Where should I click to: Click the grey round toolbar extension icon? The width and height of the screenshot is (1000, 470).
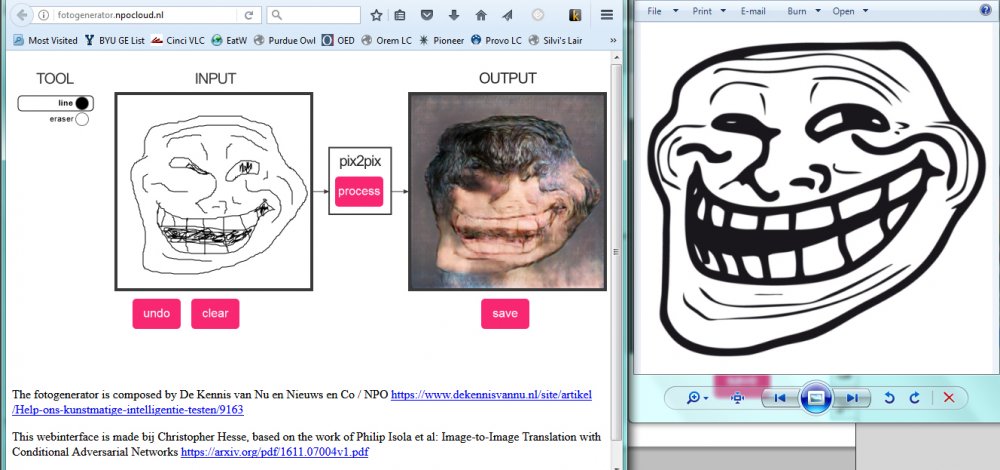(538, 15)
